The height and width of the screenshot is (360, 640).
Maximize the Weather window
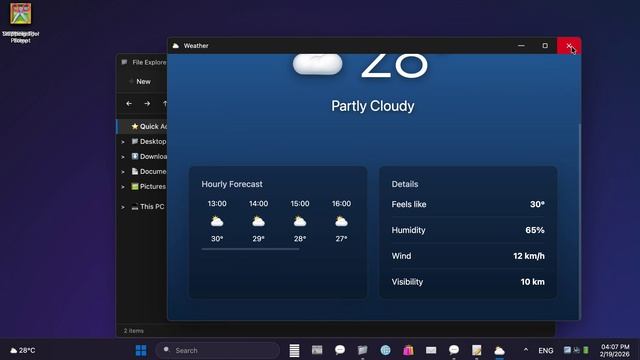545,46
